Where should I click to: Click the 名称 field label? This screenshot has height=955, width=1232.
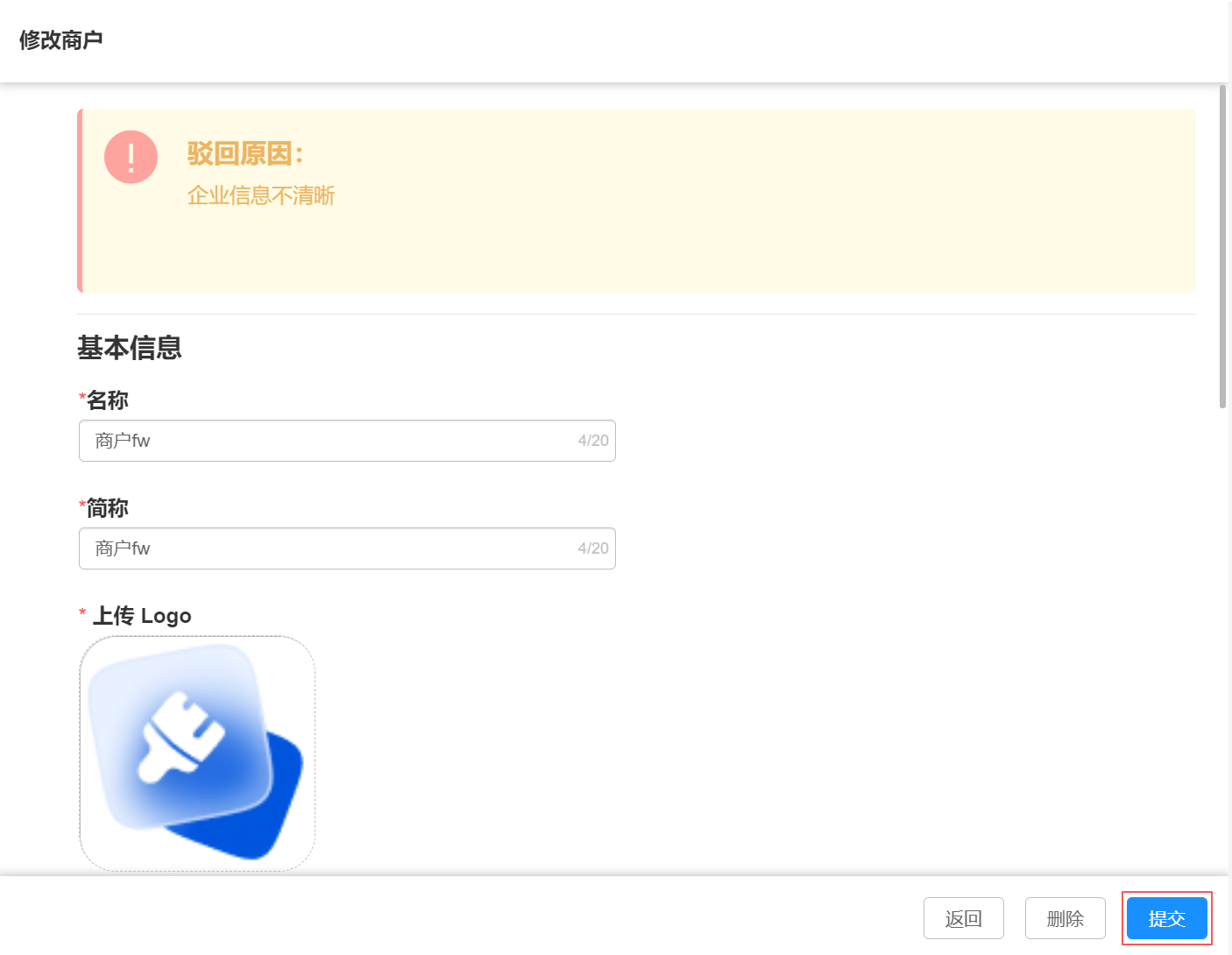coord(107,400)
